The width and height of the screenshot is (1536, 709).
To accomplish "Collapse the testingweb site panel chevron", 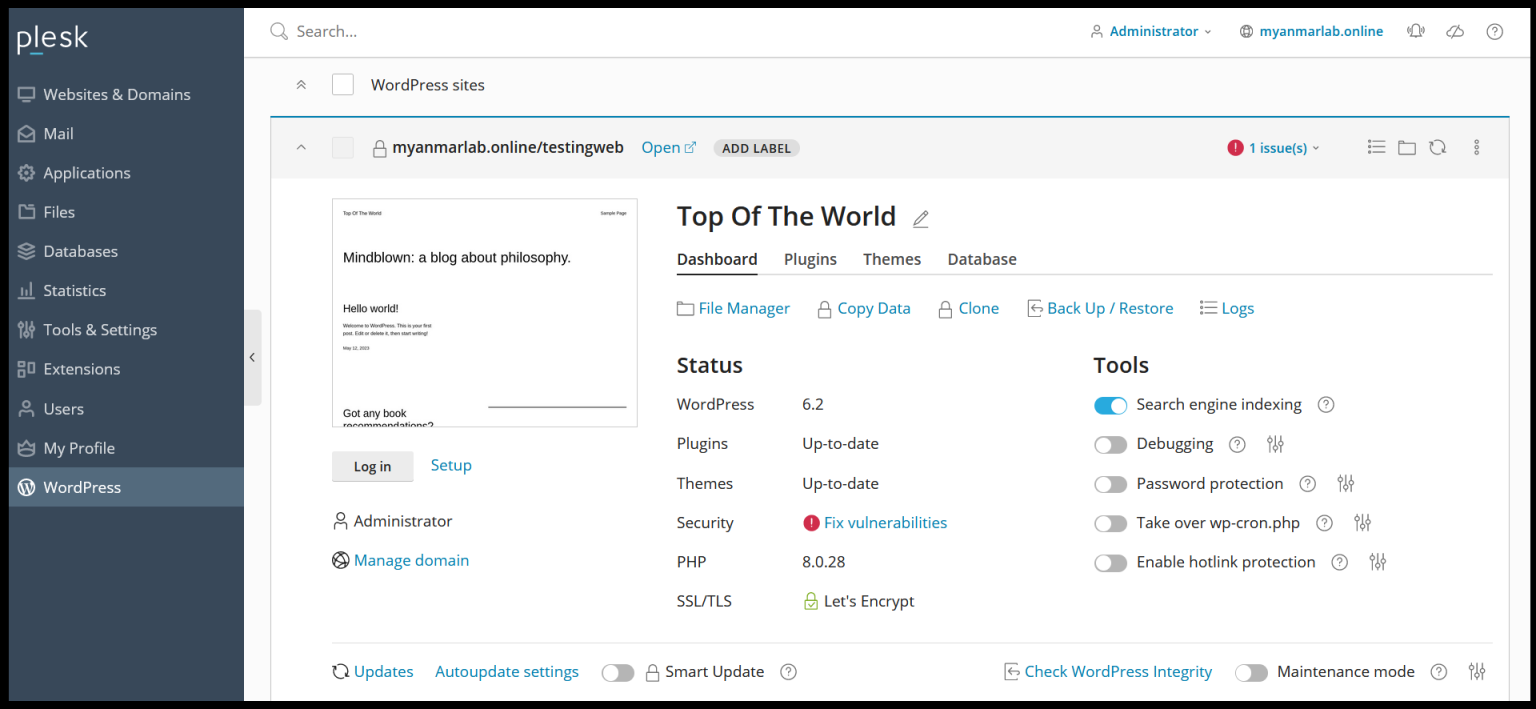I will [301, 148].
